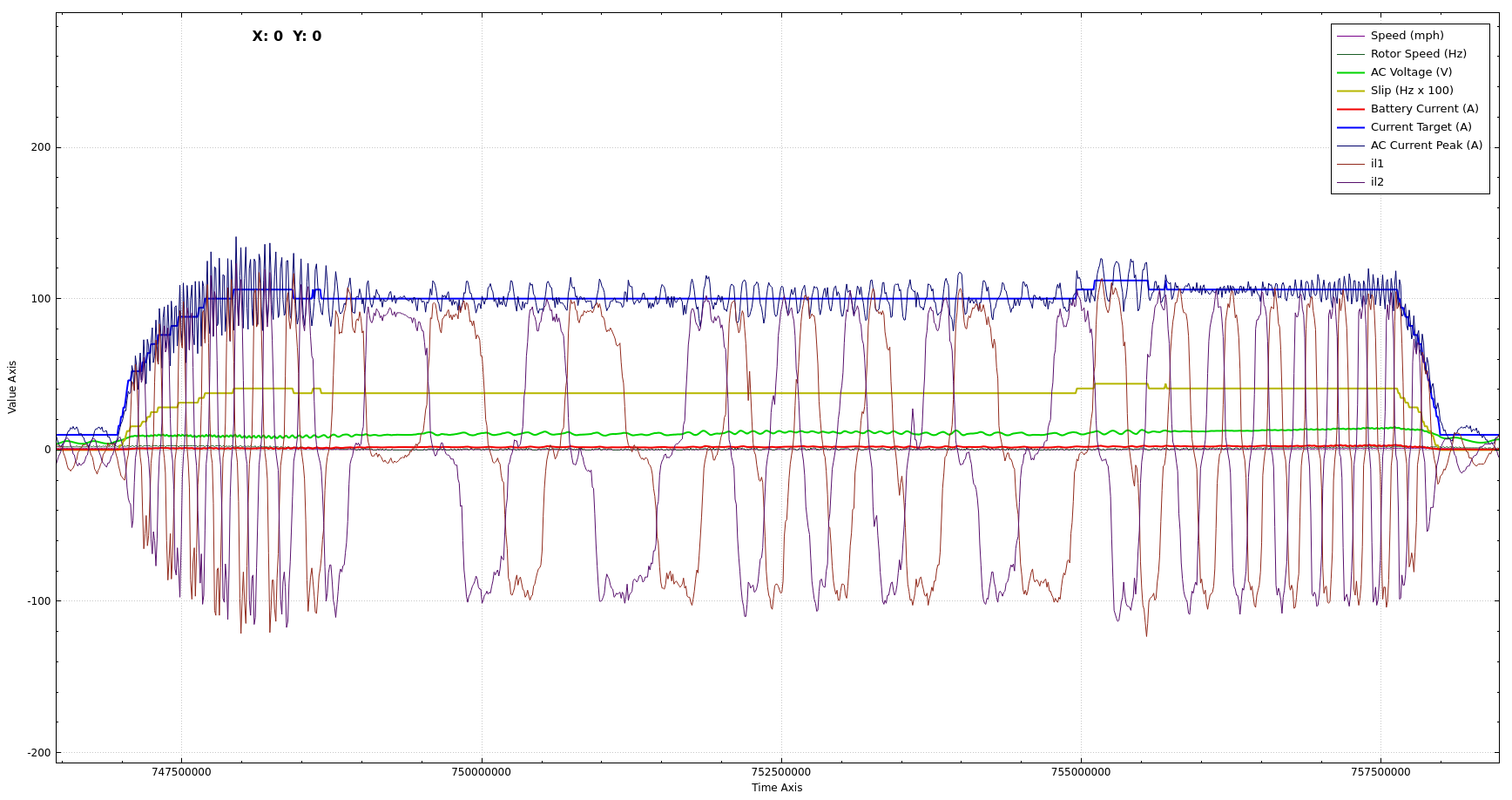
Task: Select AC Voltage (V) in the legend
Action: point(1411,72)
